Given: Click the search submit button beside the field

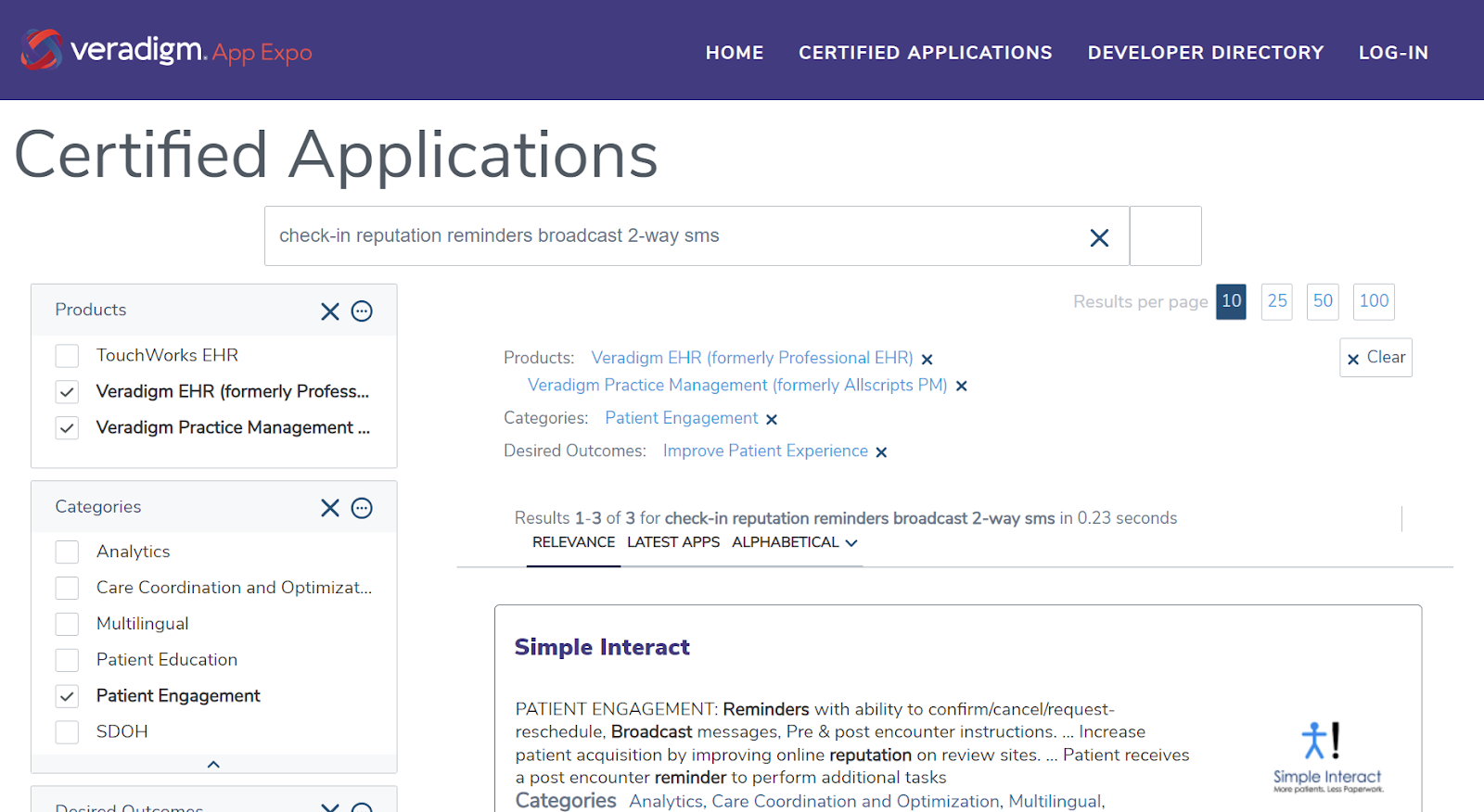Looking at the screenshot, I should coord(1166,235).
